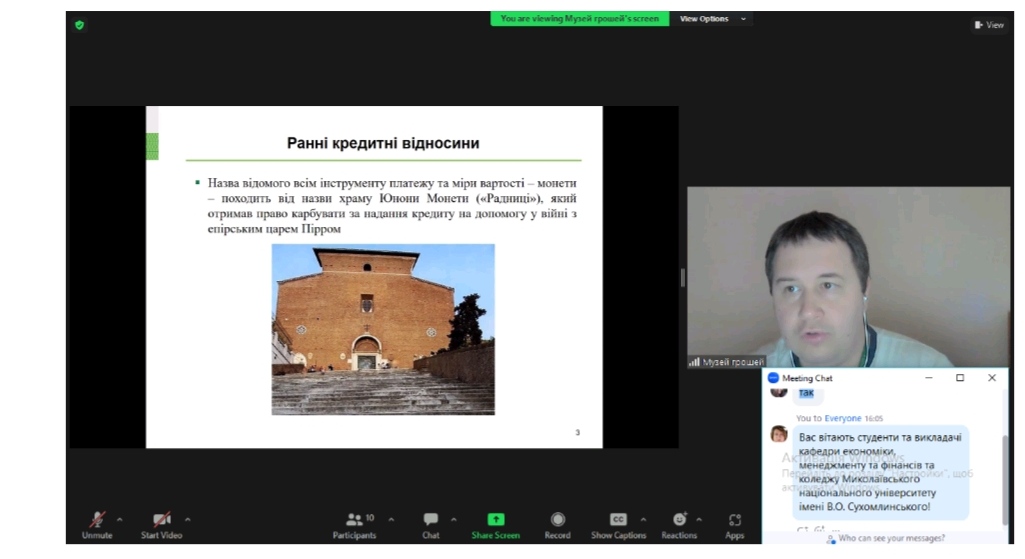Open the Apps icon

(735, 519)
